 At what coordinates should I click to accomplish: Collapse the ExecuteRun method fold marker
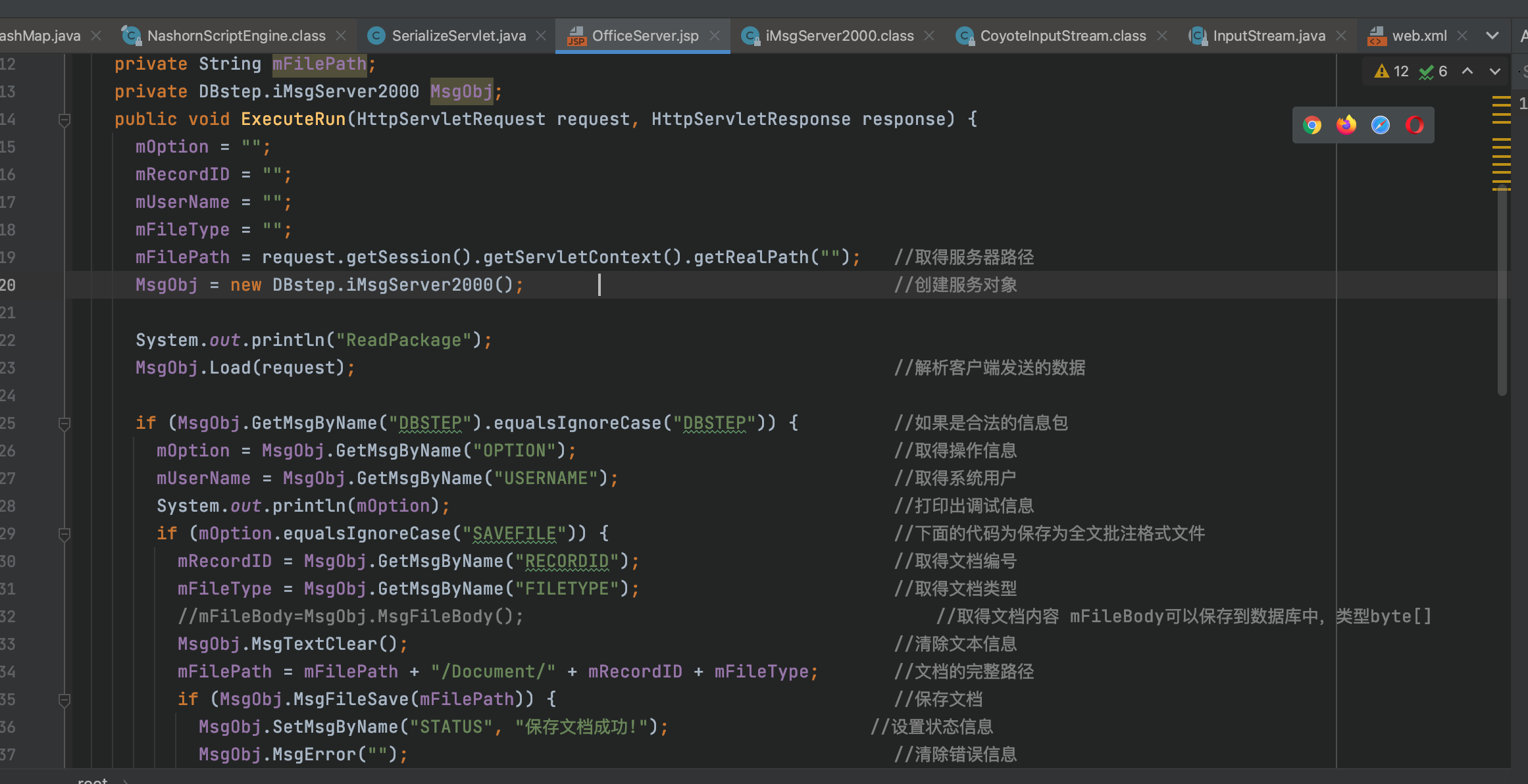[x=64, y=120]
